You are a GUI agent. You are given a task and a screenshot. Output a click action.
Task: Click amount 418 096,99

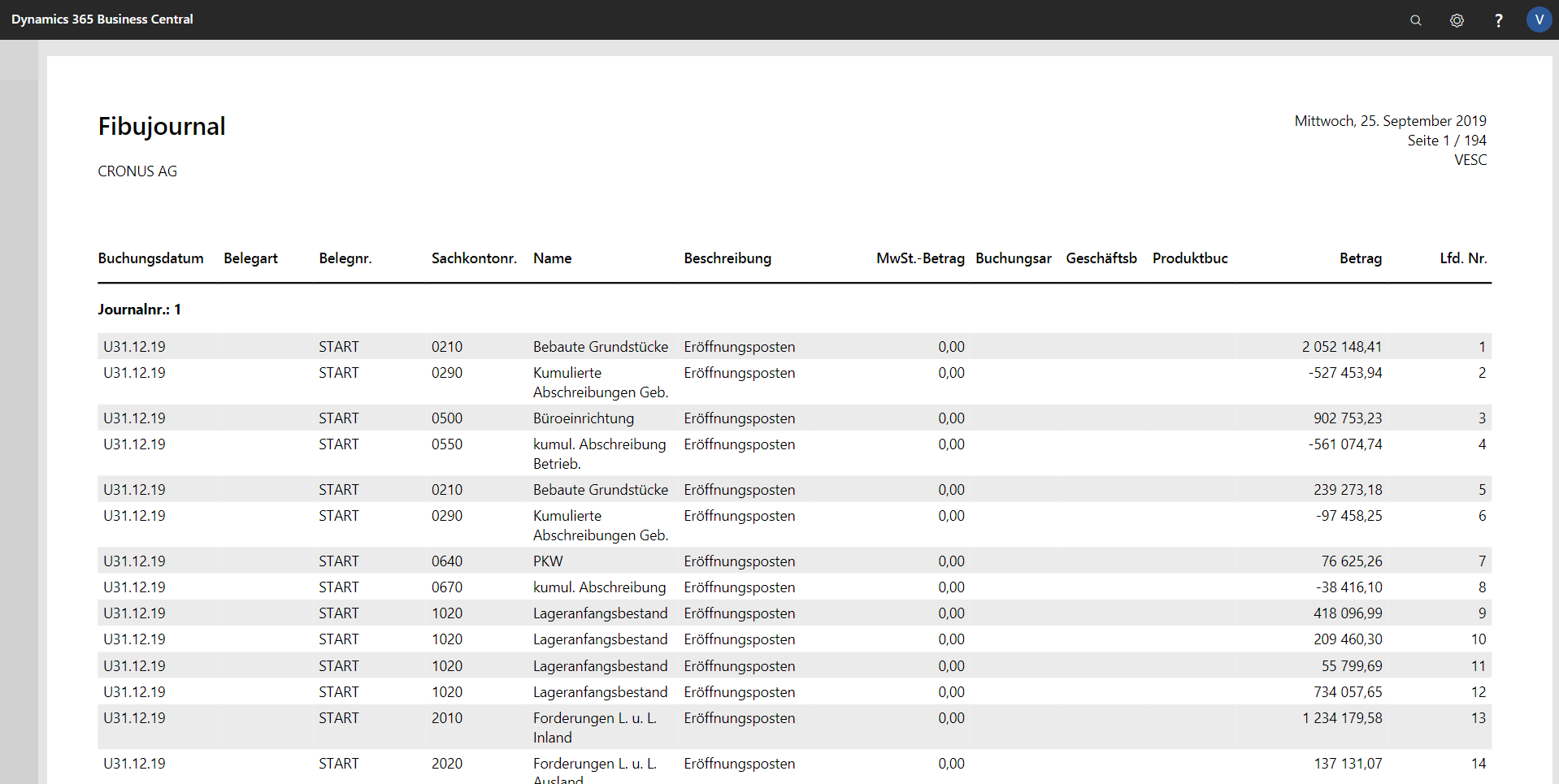click(x=1348, y=613)
